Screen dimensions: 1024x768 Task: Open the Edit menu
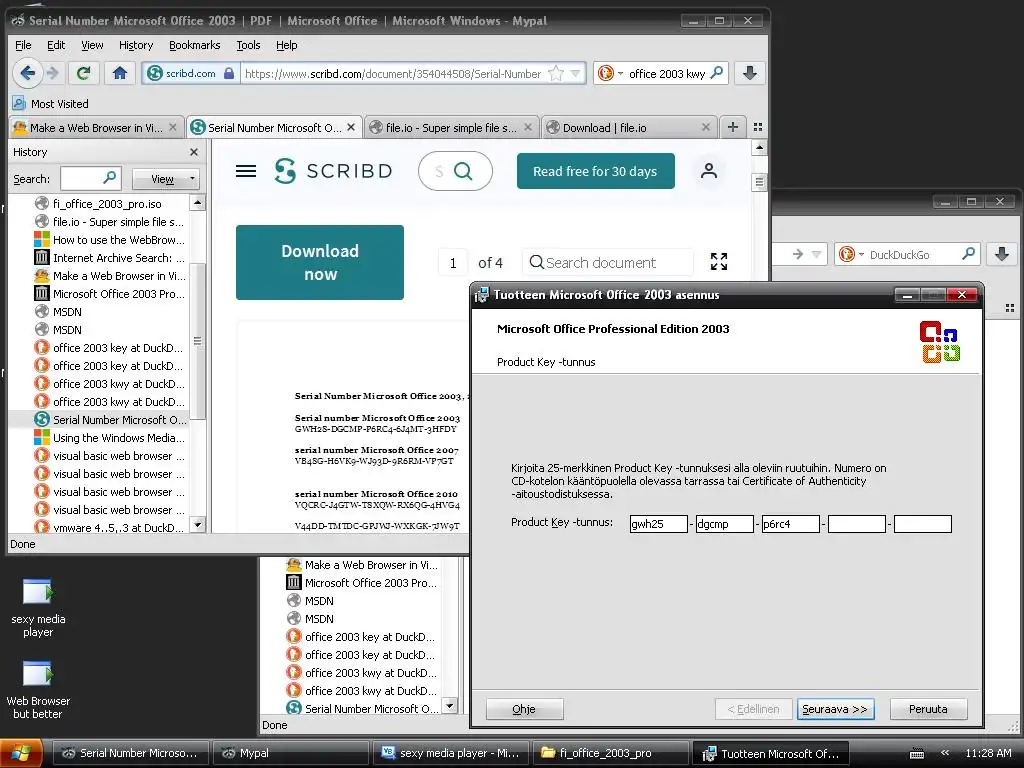(x=56, y=45)
